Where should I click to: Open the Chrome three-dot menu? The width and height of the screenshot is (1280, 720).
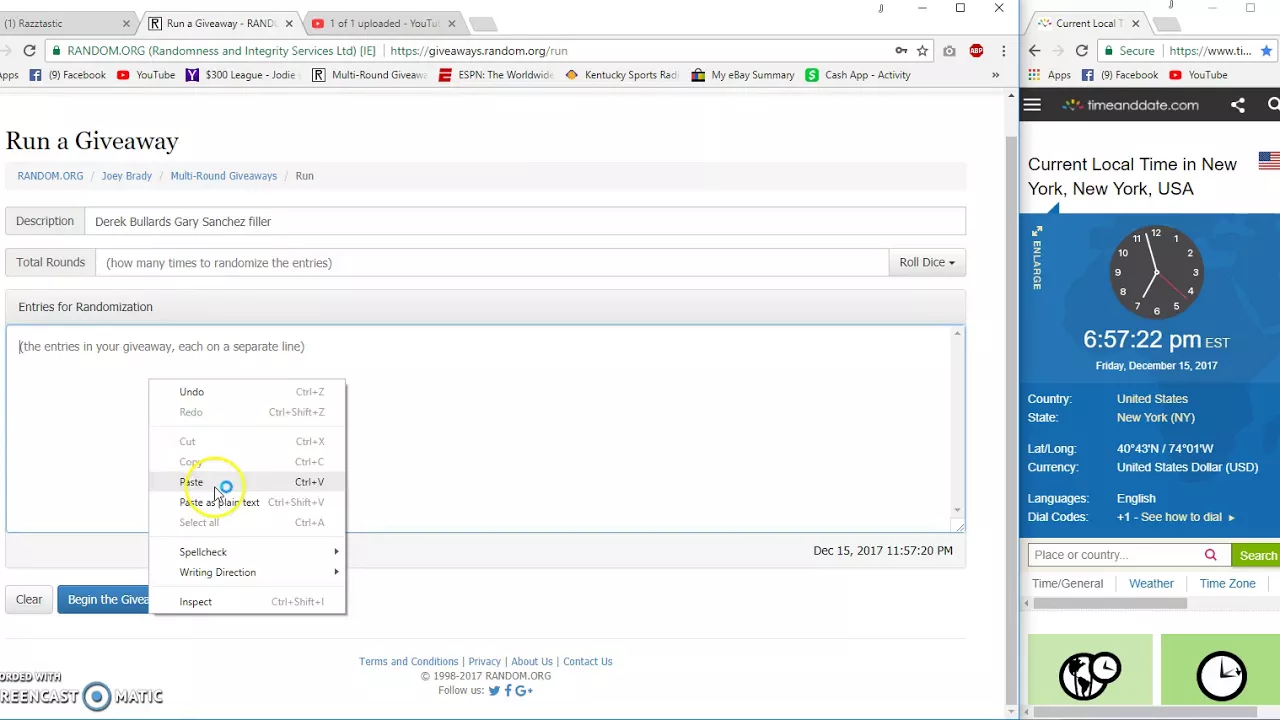pos(1003,51)
